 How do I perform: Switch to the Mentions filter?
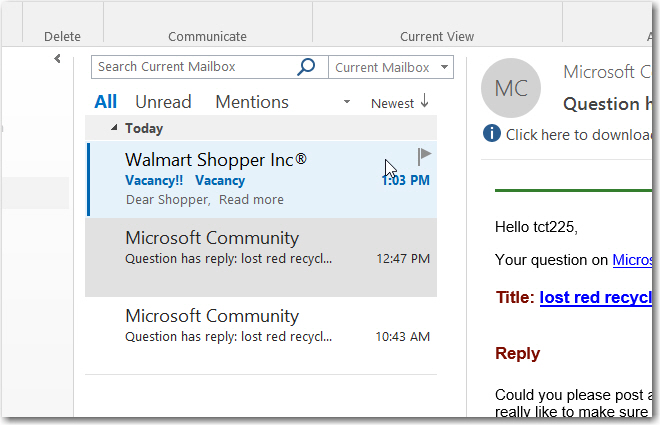(252, 102)
